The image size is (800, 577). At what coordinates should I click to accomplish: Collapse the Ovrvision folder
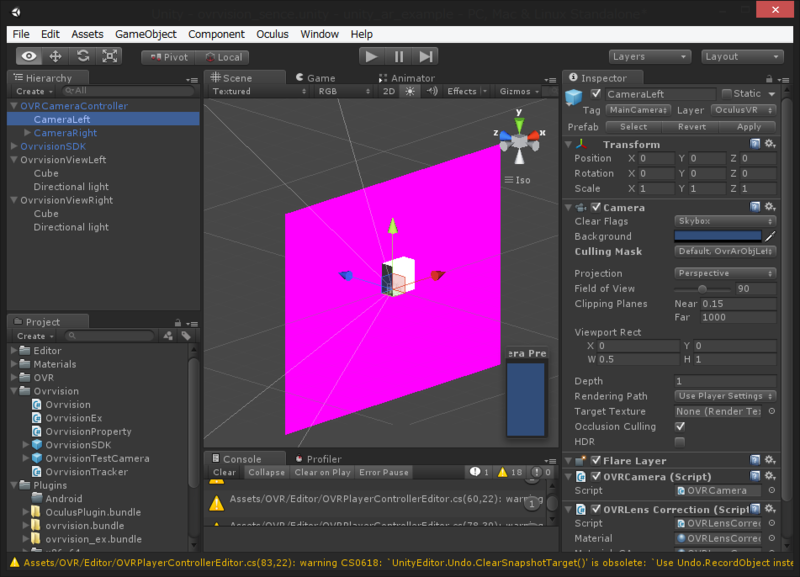coord(14,391)
